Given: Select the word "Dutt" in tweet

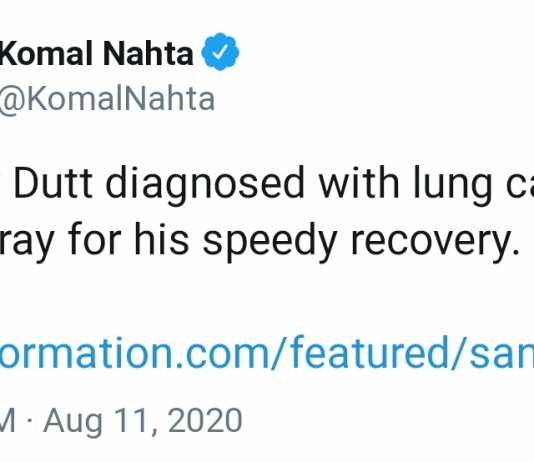Looking at the screenshot, I should (x=53, y=183).
